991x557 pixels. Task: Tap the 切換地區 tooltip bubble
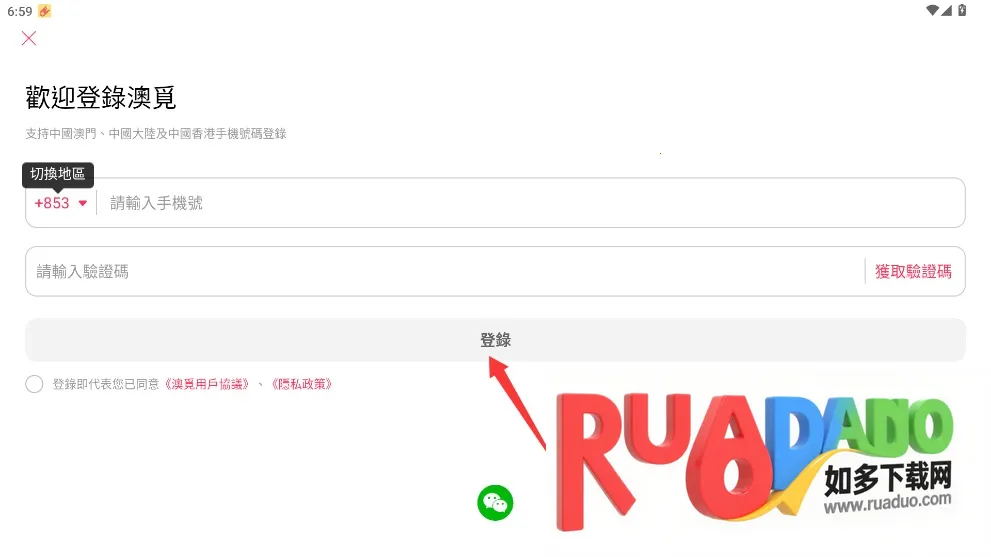tap(58, 174)
